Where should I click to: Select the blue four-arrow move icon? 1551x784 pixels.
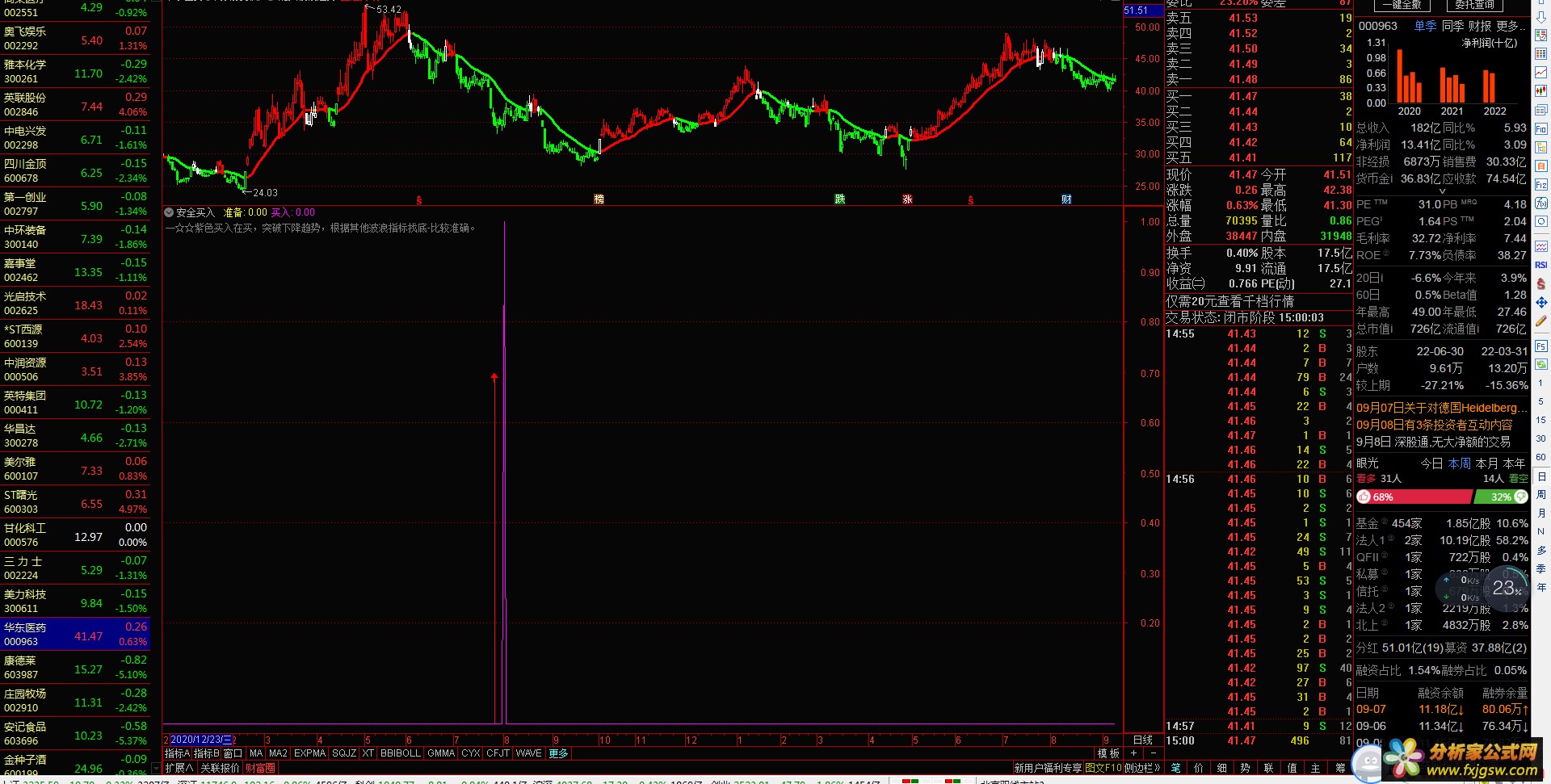coord(1541,301)
